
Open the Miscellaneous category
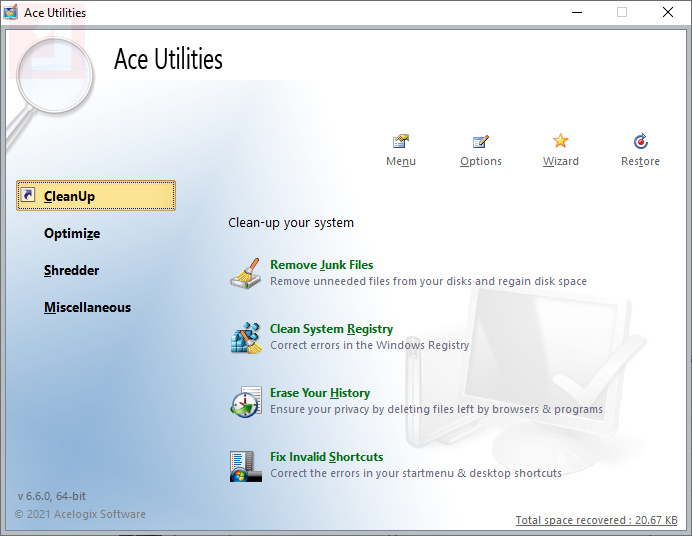point(87,307)
